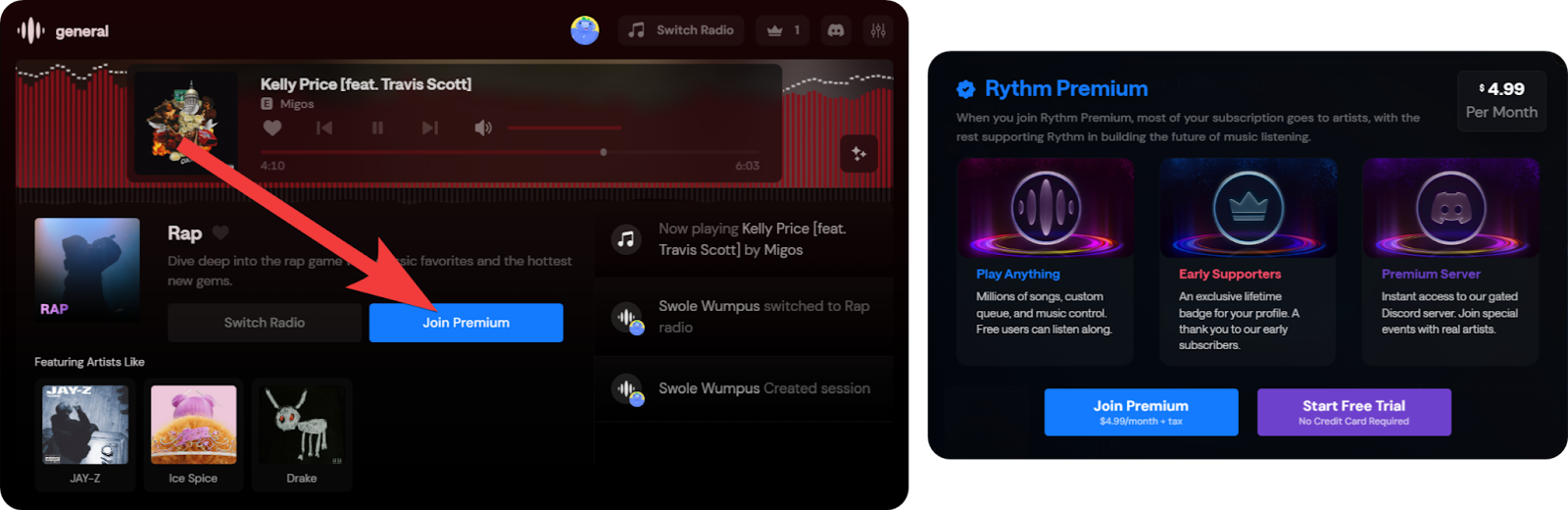Click the 6:03 track duration
Screen dimensions: 1568x510
point(748,166)
